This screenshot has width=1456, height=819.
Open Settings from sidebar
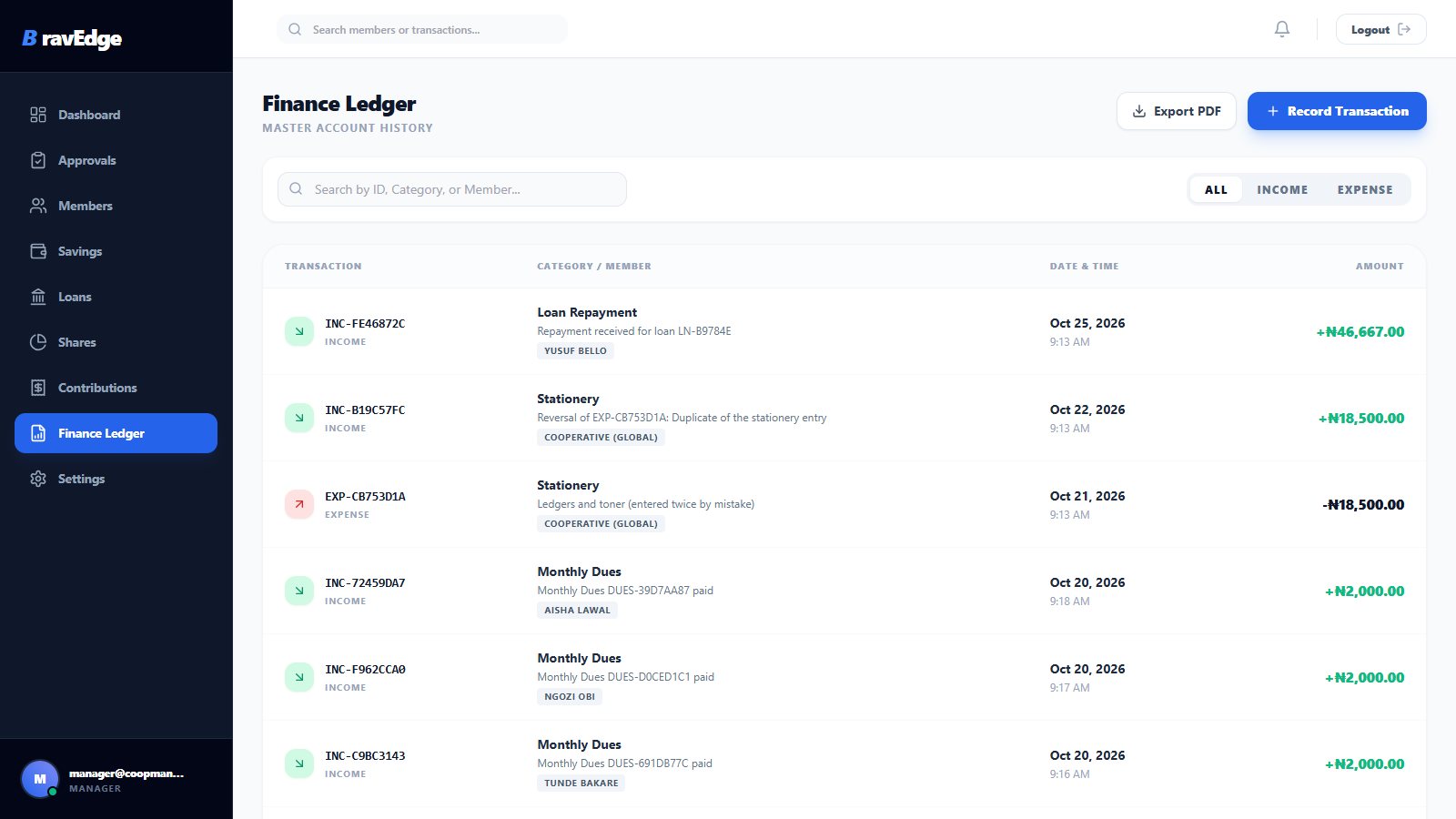[x=116, y=479]
